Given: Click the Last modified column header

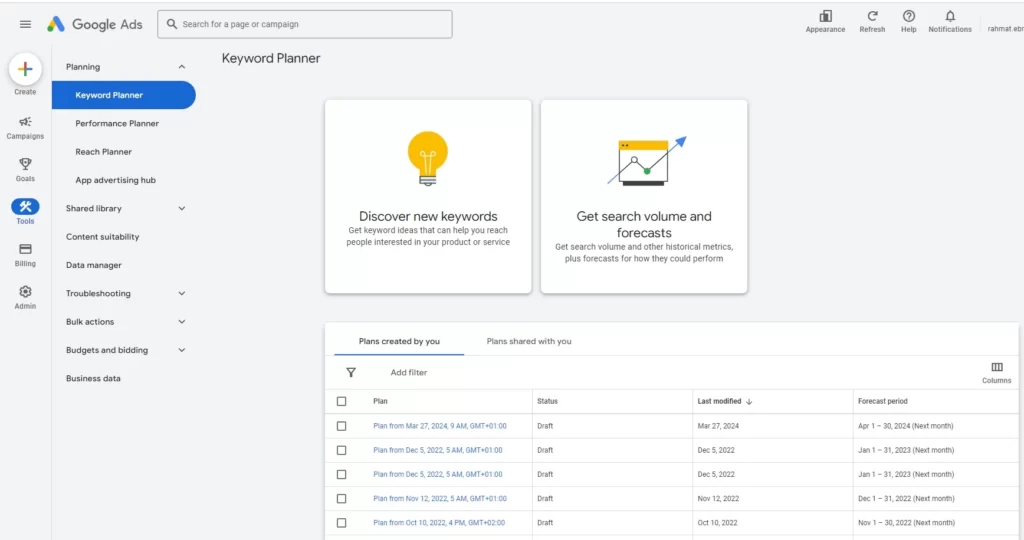Looking at the screenshot, I should [x=719, y=402].
